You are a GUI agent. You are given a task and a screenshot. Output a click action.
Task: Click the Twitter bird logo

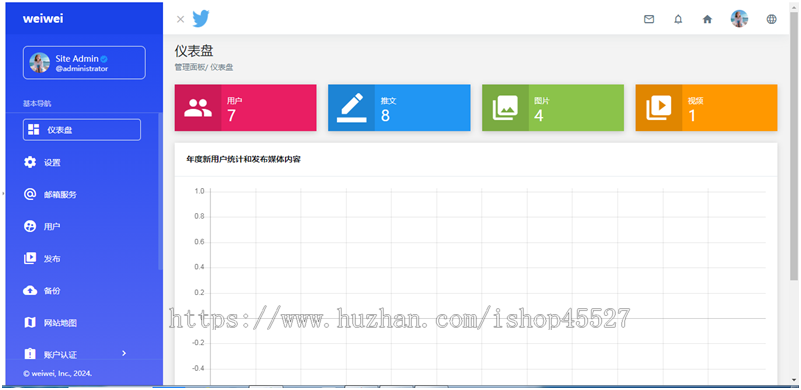[201, 19]
